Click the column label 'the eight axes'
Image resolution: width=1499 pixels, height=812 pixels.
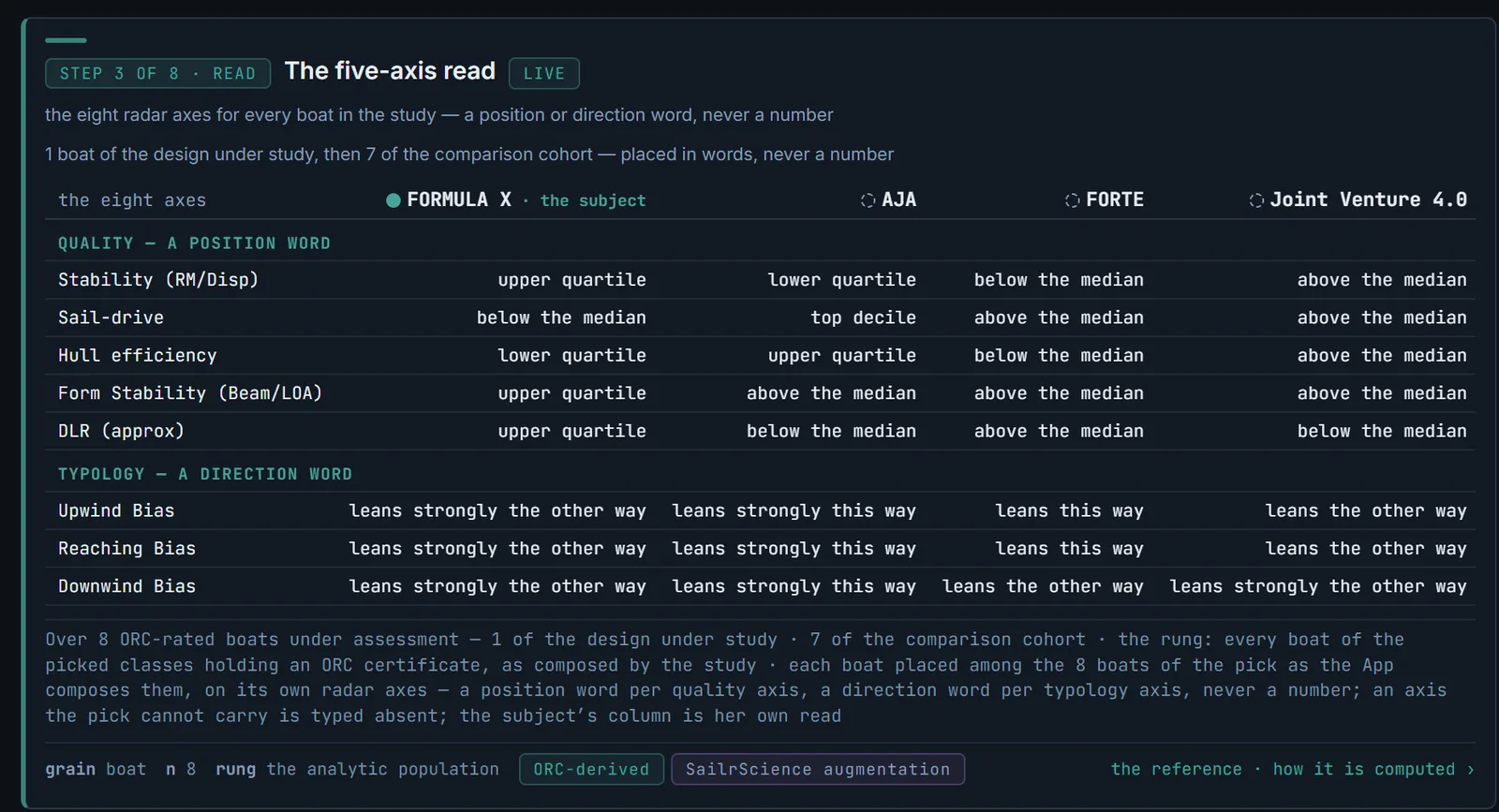(132, 200)
